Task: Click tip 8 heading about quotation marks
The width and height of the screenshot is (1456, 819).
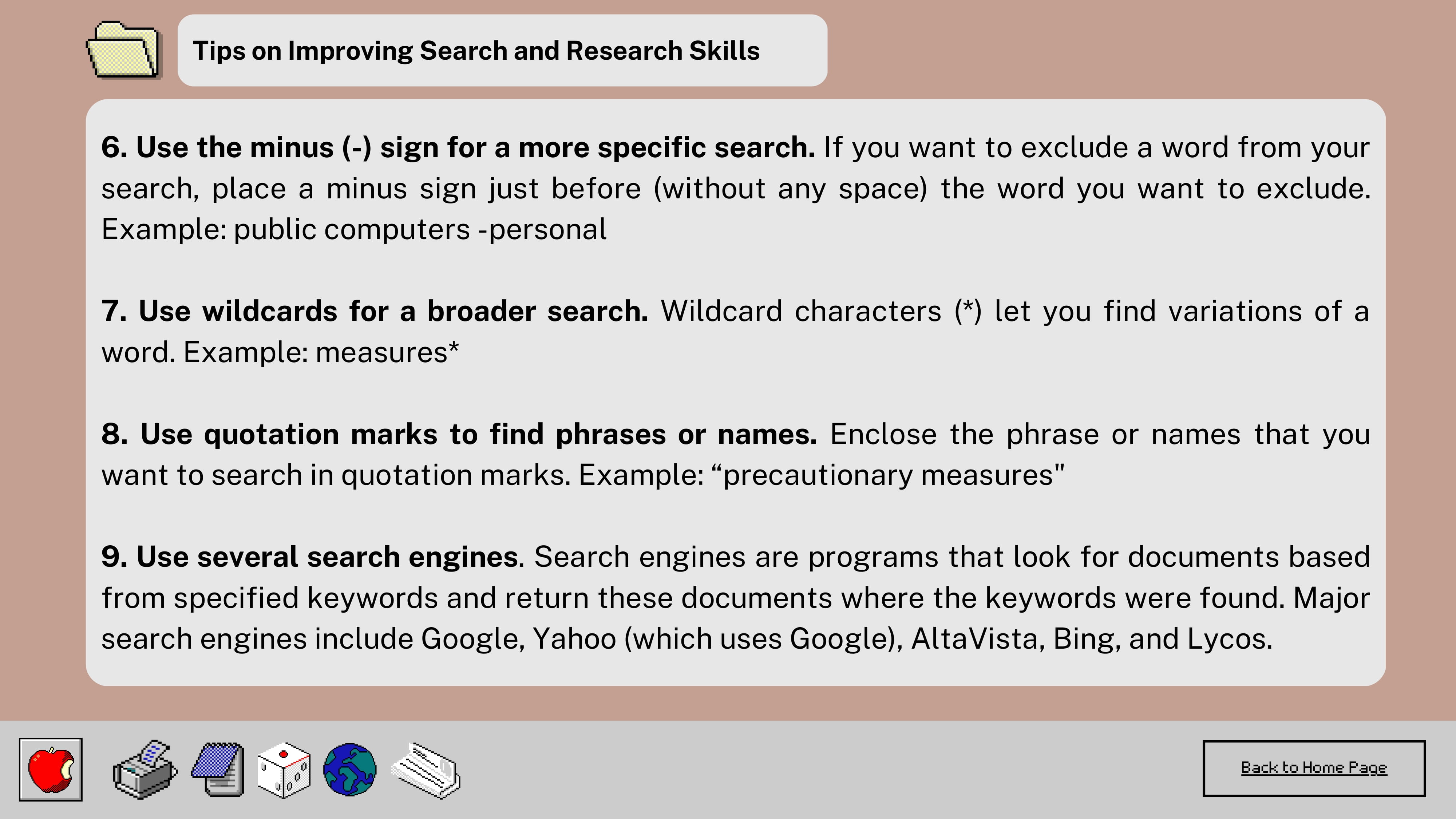Action: [459, 434]
